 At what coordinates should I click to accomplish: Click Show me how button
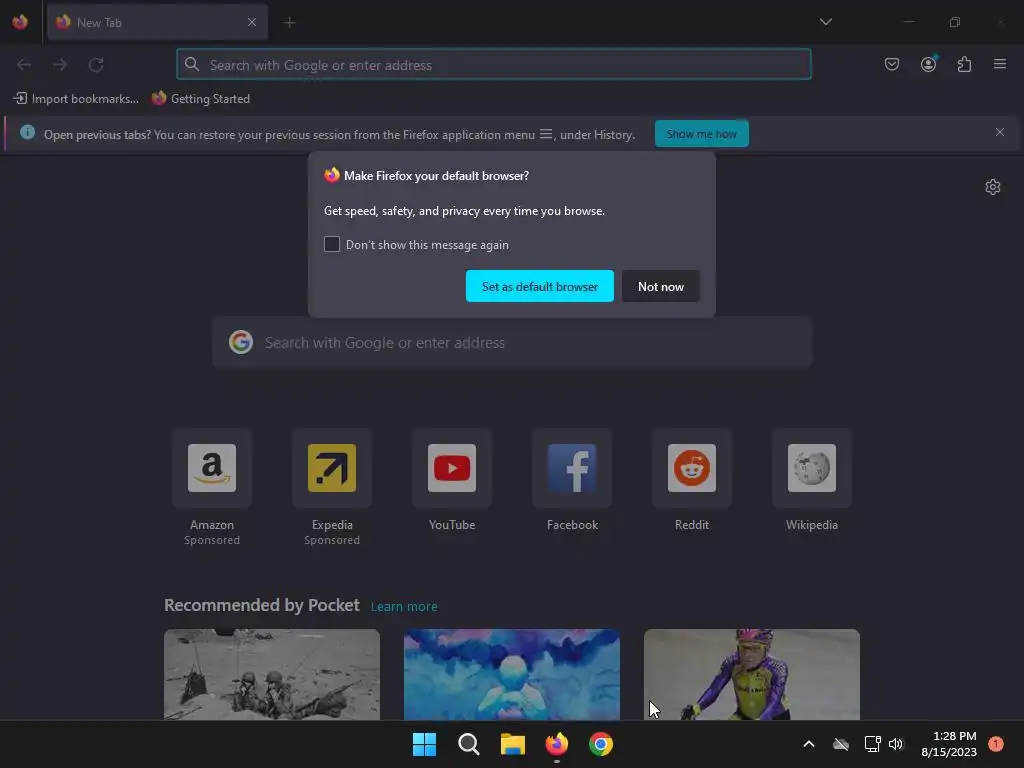(x=701, y=134)
